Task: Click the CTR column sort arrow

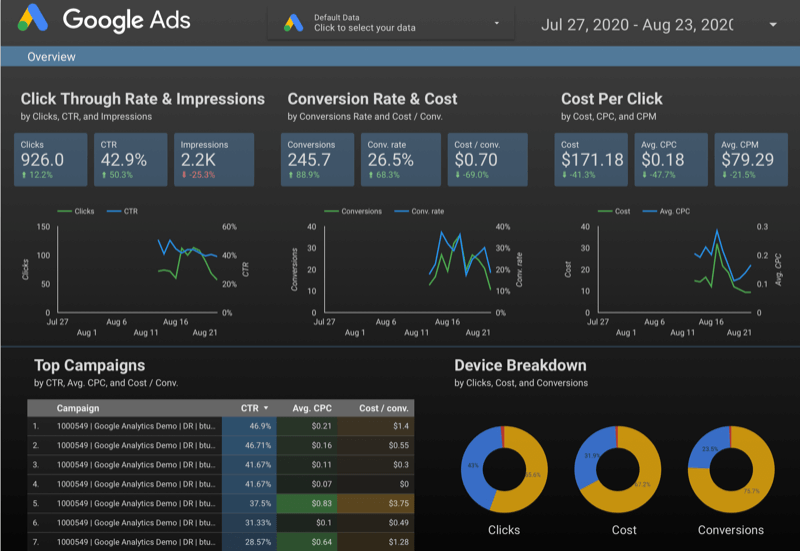Action: 266,408
